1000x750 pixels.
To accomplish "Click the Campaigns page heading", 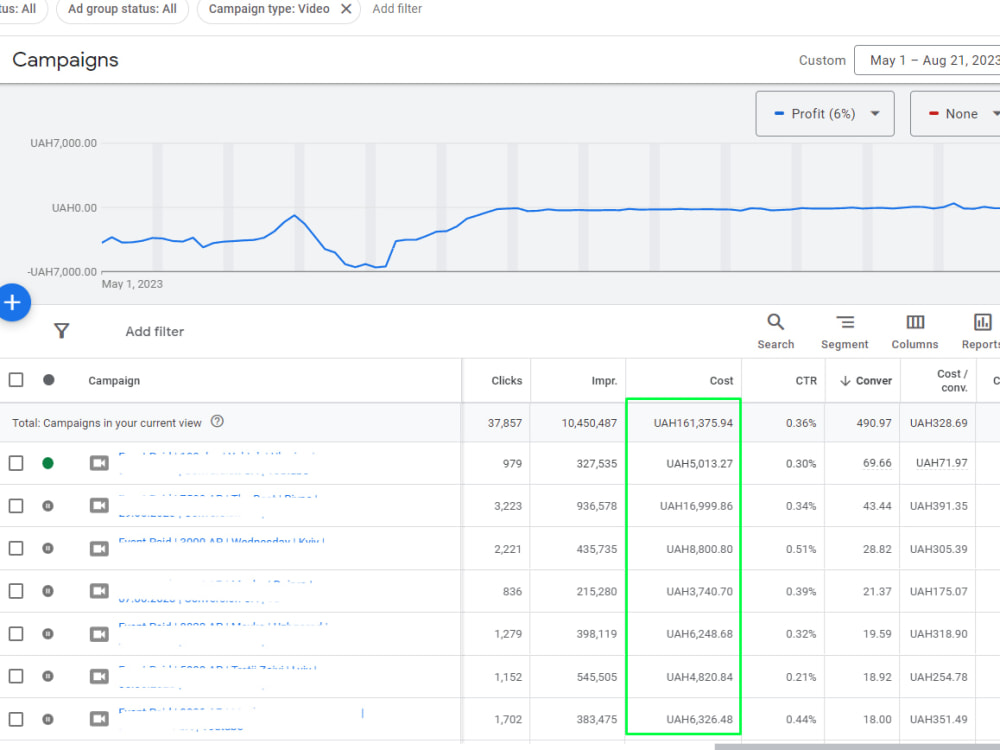I will [x=65, y=60].
